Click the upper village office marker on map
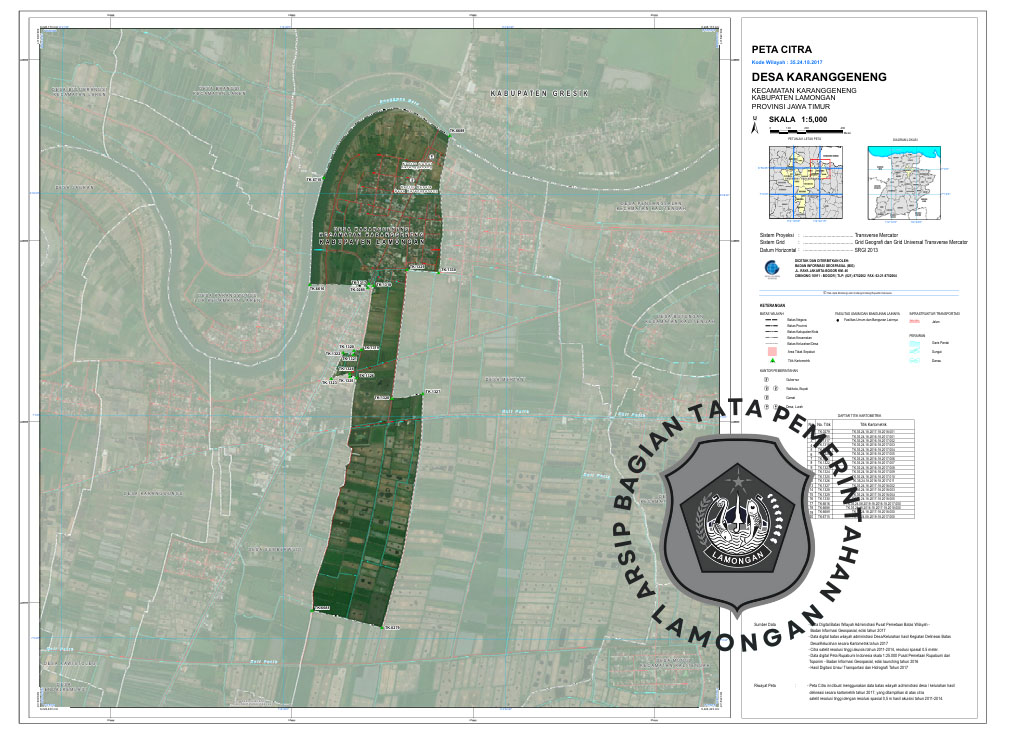1012x735 pixels. (x=431, y=157)
